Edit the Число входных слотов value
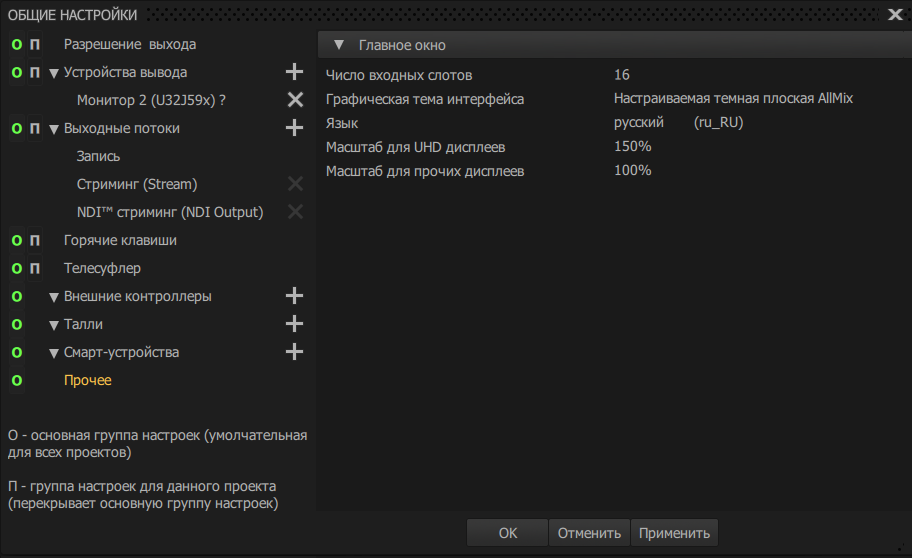This screenshot has height=558, width=912. (x=622, y=75)
